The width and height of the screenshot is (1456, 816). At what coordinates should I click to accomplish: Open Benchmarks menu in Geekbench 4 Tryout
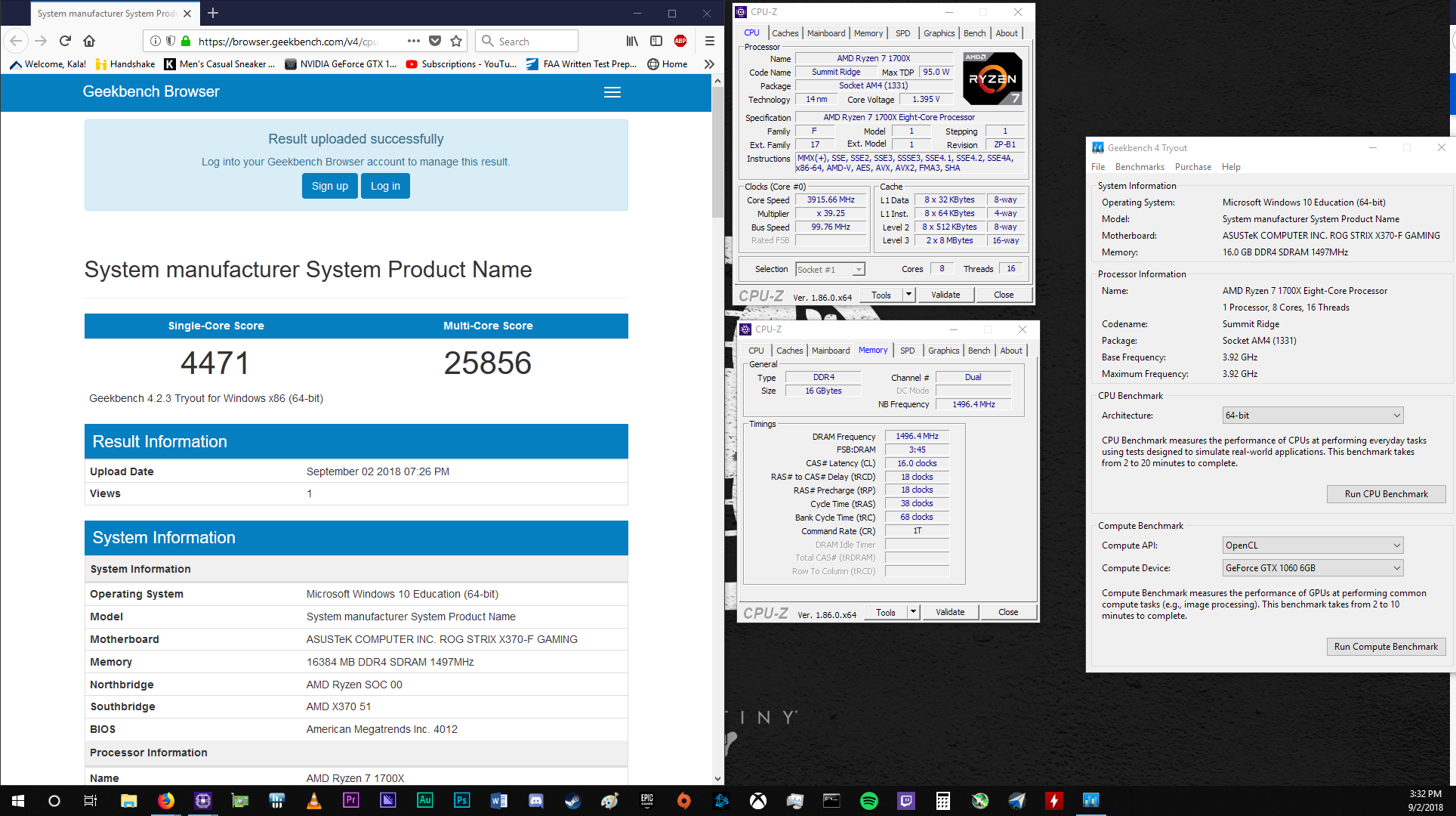tap(1140, 167)
